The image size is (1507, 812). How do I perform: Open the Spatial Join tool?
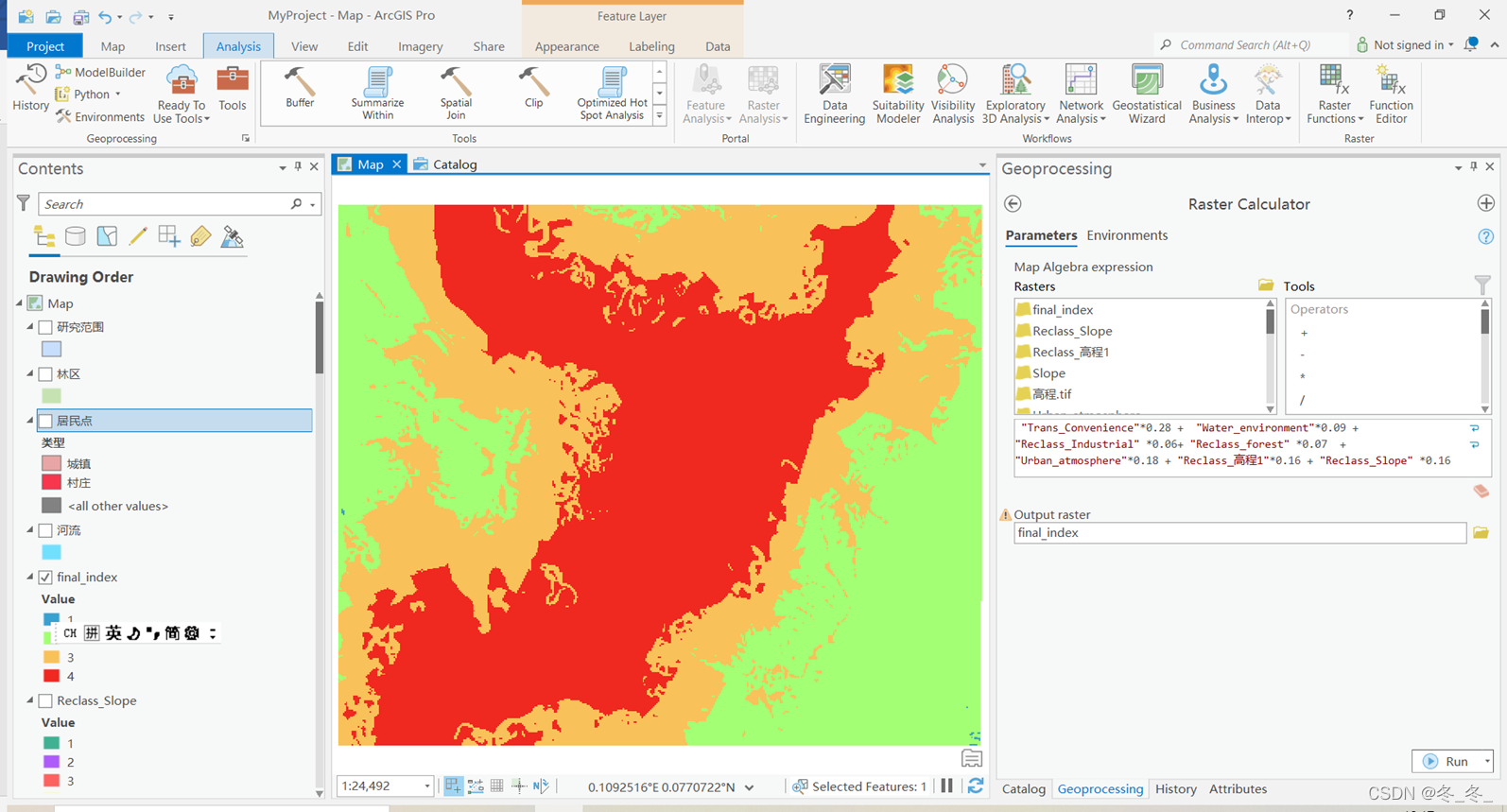coord(456,93)
